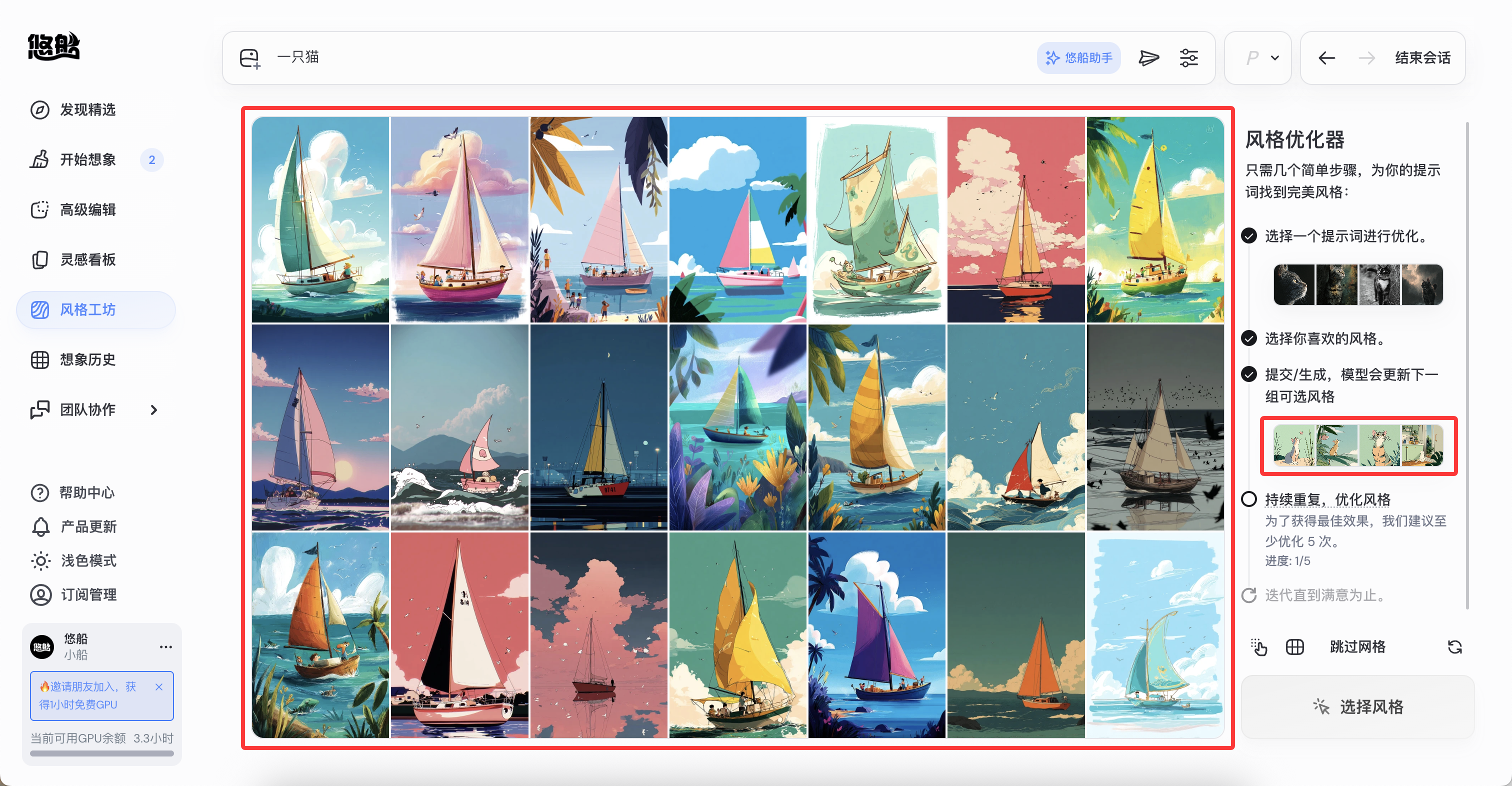Open the 悠船 account three-dots menu
Screen dimensions: 1512x786
pyautogui.click(x=166, y=646)
